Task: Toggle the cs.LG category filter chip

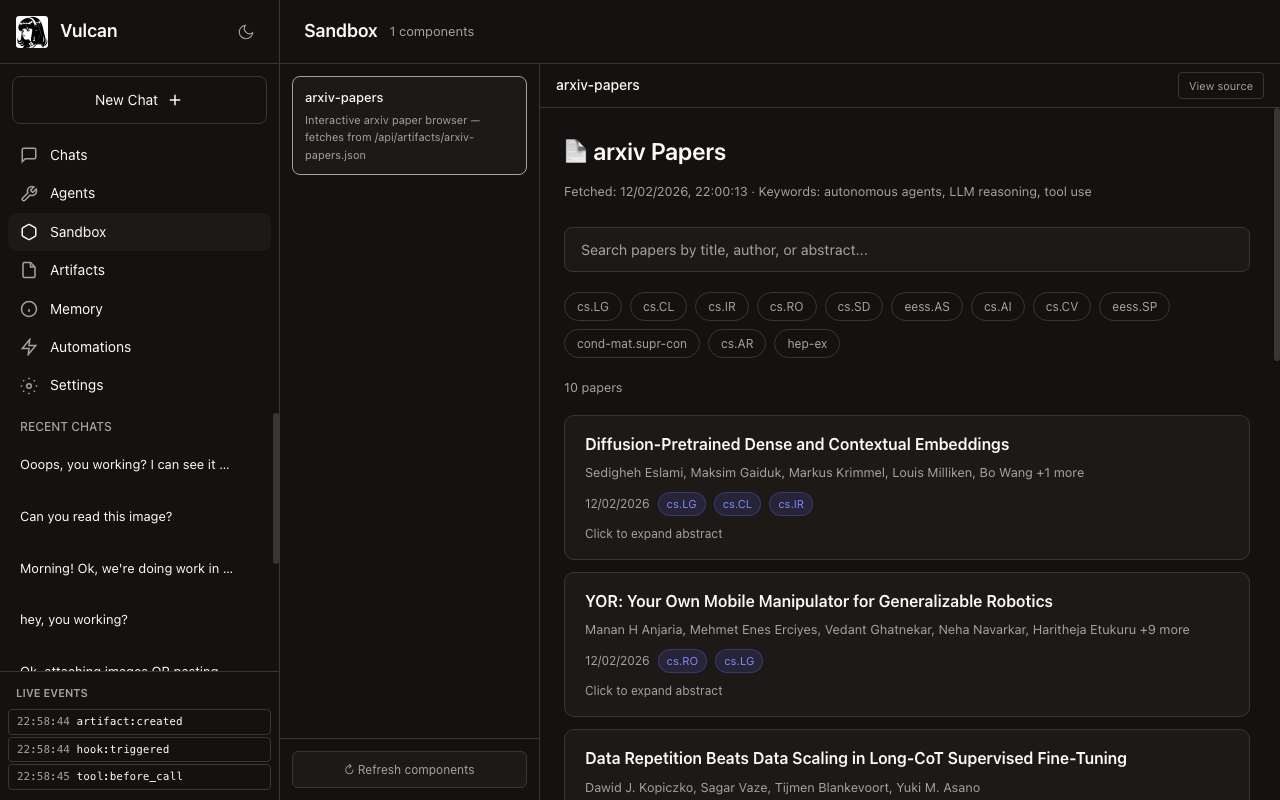Action: pyautogui.click(x=592, y=307)
